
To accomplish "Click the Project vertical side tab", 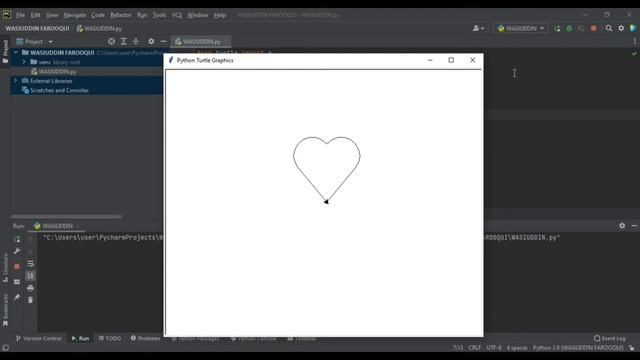I will pyautogui.click(x=5, y=51).
